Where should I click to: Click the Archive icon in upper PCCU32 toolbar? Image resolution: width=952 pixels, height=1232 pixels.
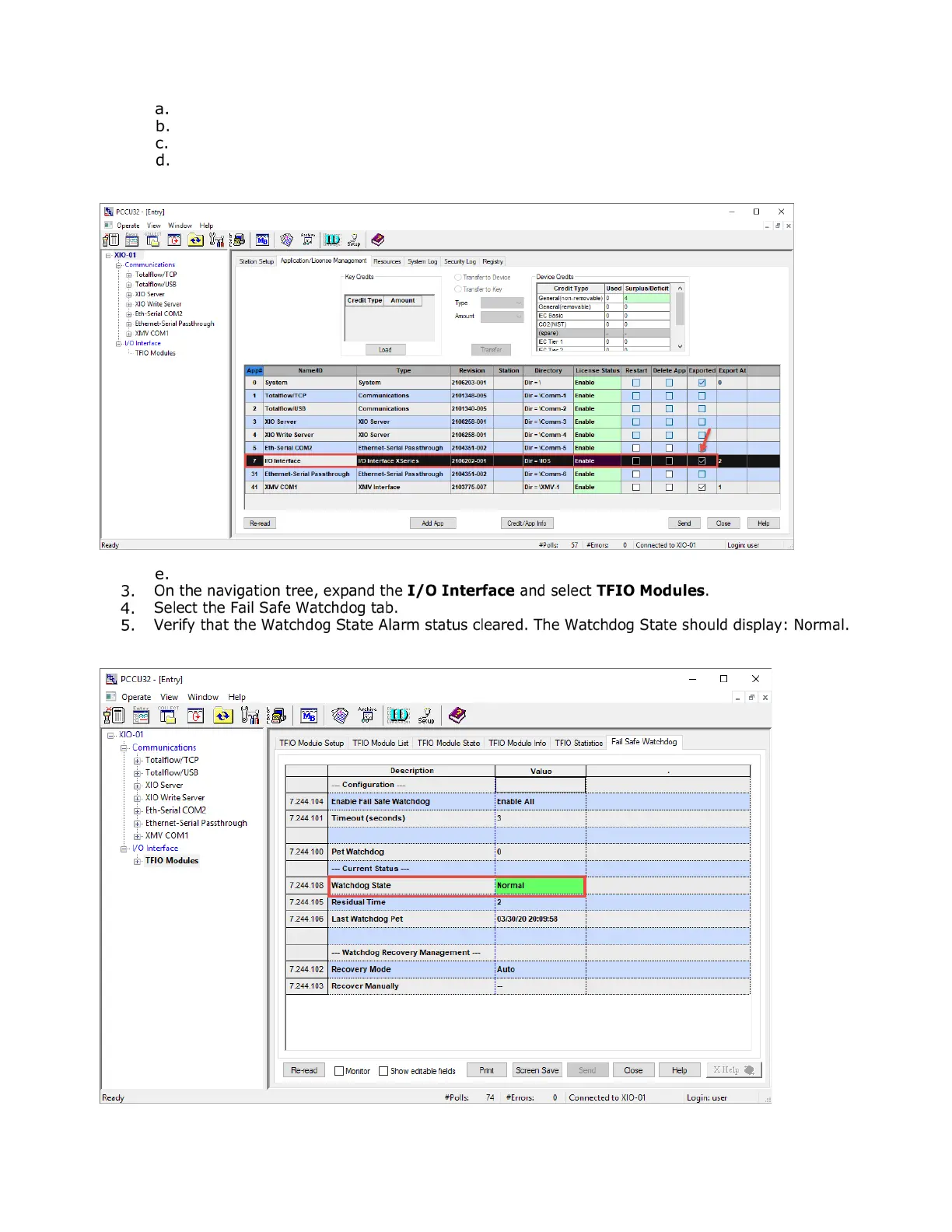[x=308, y=240]
